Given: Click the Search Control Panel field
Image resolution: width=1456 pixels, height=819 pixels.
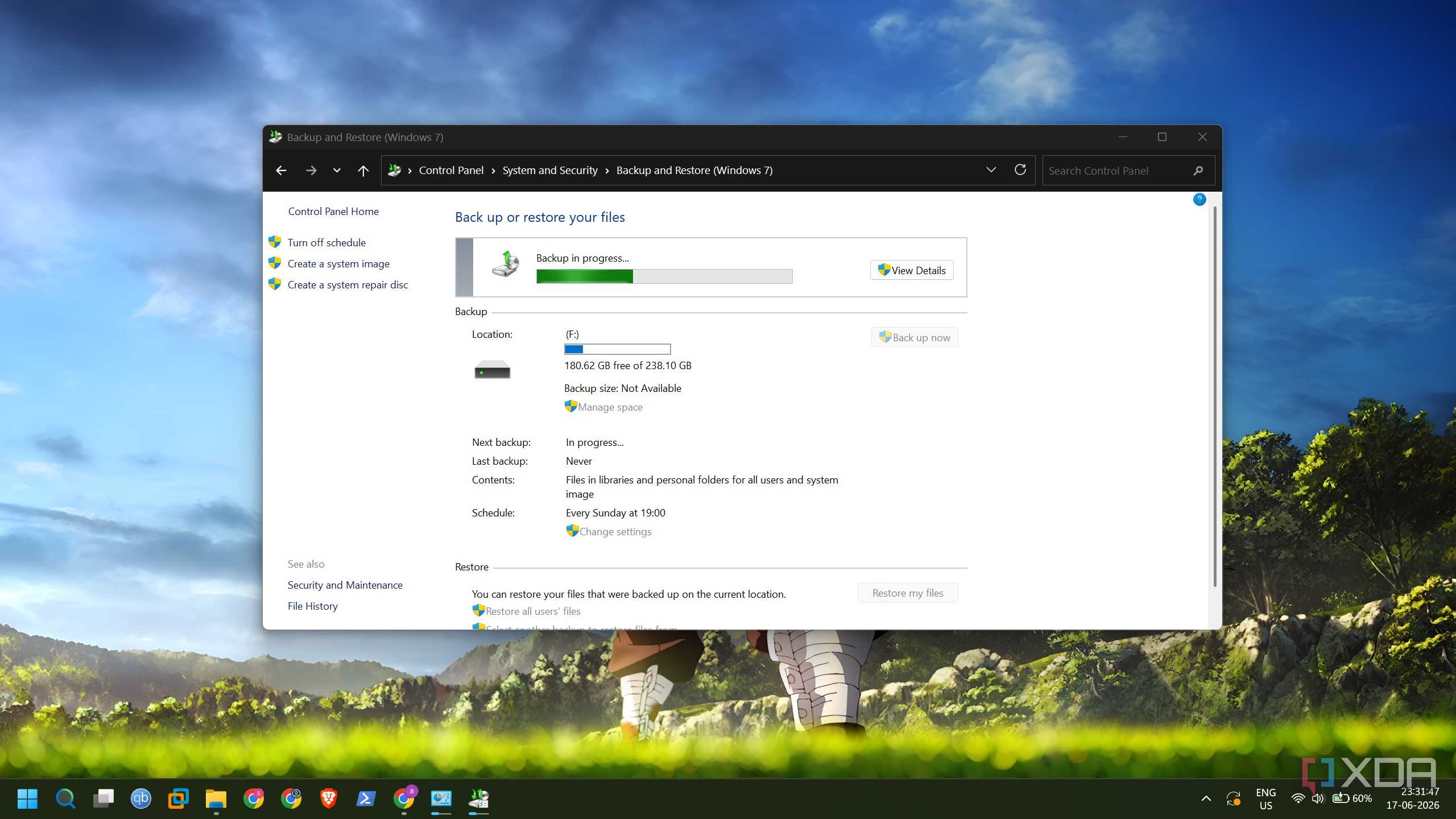Looking at the screenshot, I should point(1128,171).
